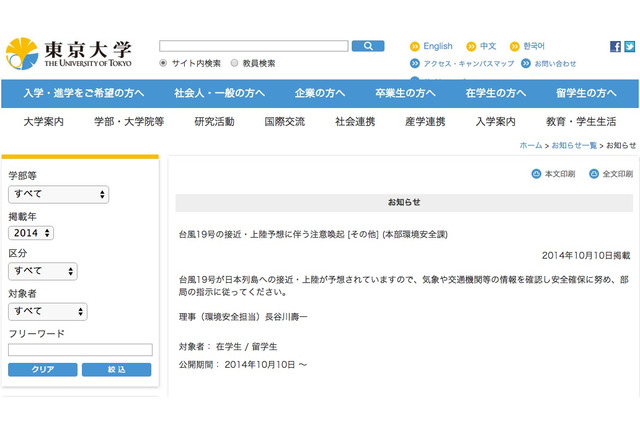
Task: Open the Facebook icon link
Action: pyautogui.click(x=616, y=47)
